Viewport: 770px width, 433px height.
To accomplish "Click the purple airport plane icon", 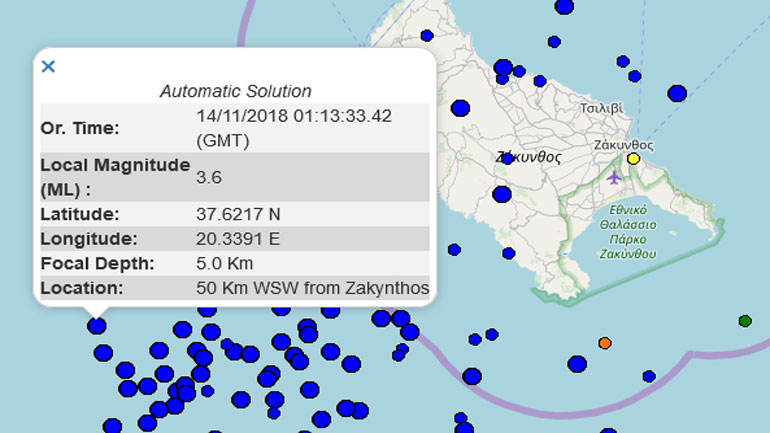I will click(x=613, y=177).
